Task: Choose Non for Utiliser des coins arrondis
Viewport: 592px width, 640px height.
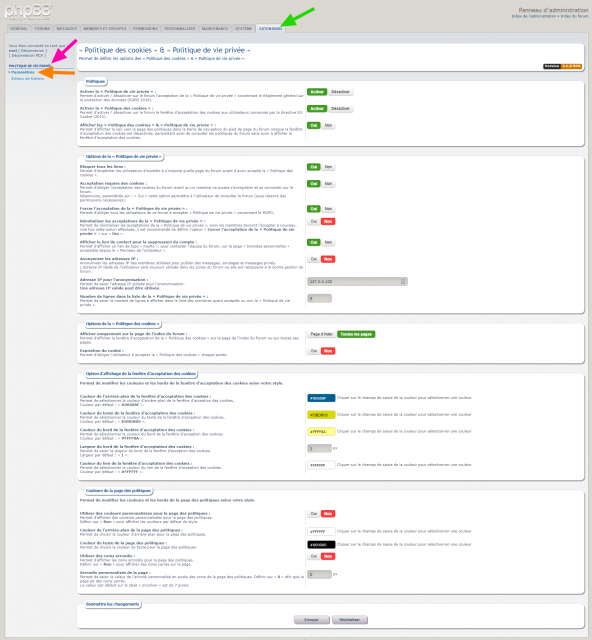Action: point(328,556)
